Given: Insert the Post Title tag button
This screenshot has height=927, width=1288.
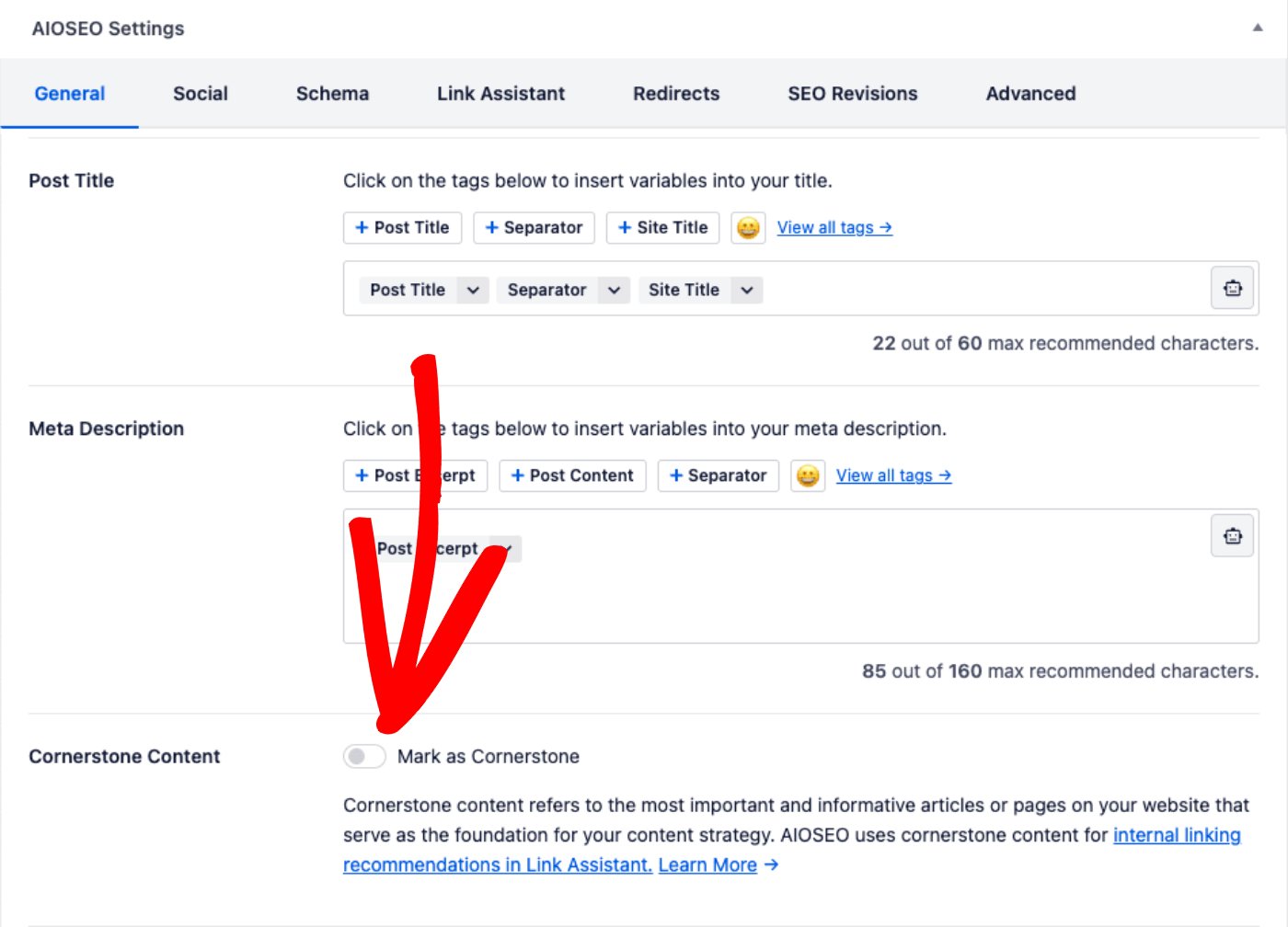Looking at the screenshot, I should [402, 228].
